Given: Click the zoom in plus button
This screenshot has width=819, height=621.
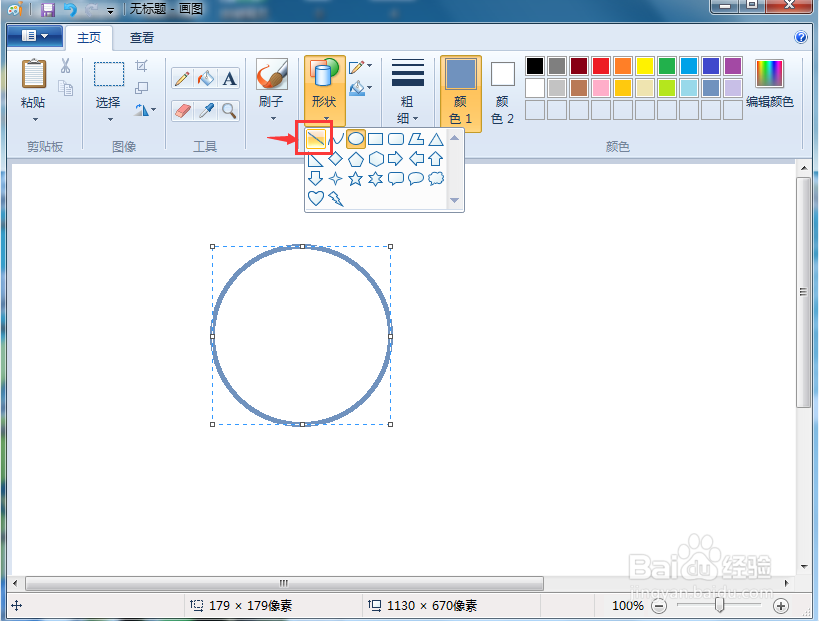Looking at the screenshot, I should coord(781,606).
